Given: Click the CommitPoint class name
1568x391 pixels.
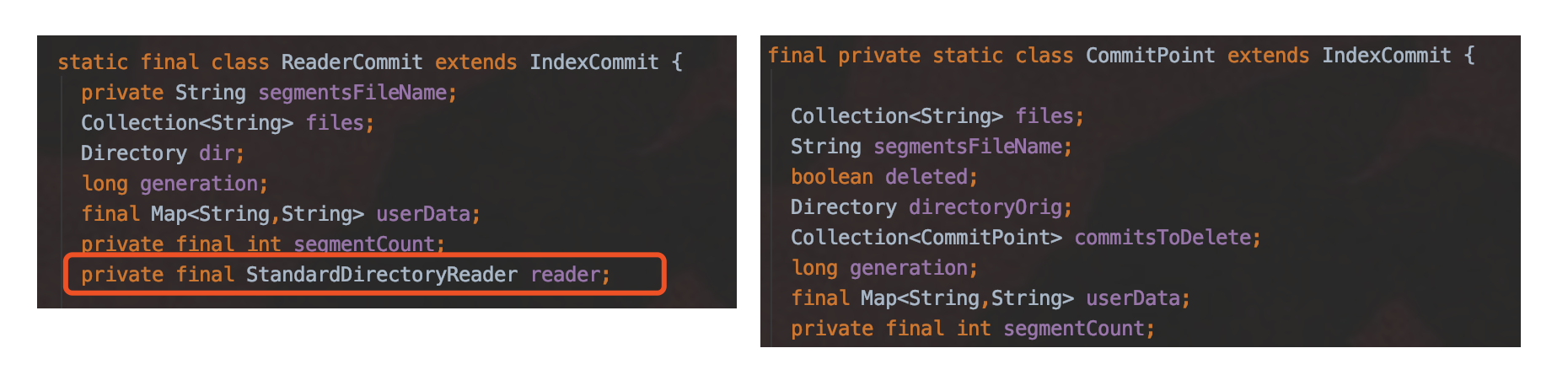Looking at the screenshot, I should tap(1151, 56).
